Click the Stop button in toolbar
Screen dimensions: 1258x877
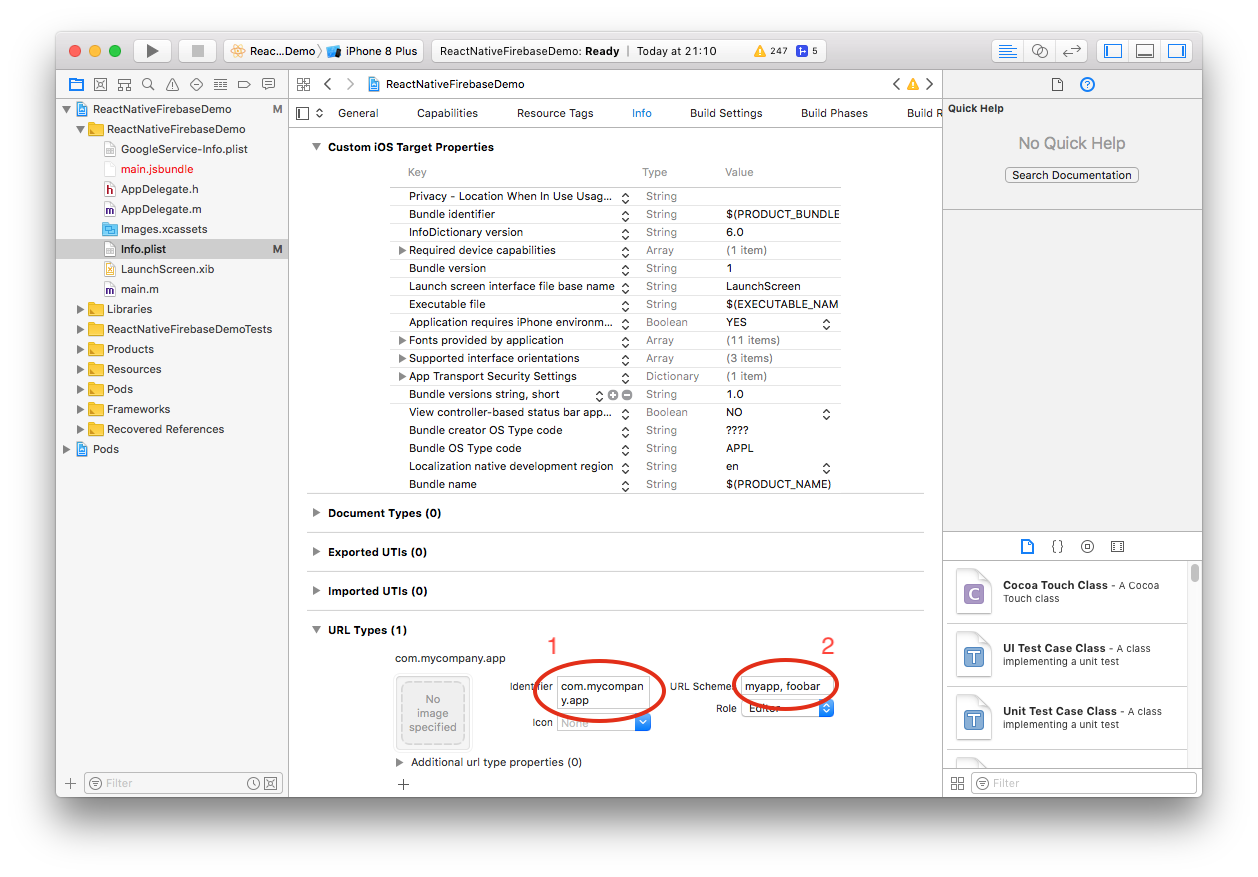197,51
